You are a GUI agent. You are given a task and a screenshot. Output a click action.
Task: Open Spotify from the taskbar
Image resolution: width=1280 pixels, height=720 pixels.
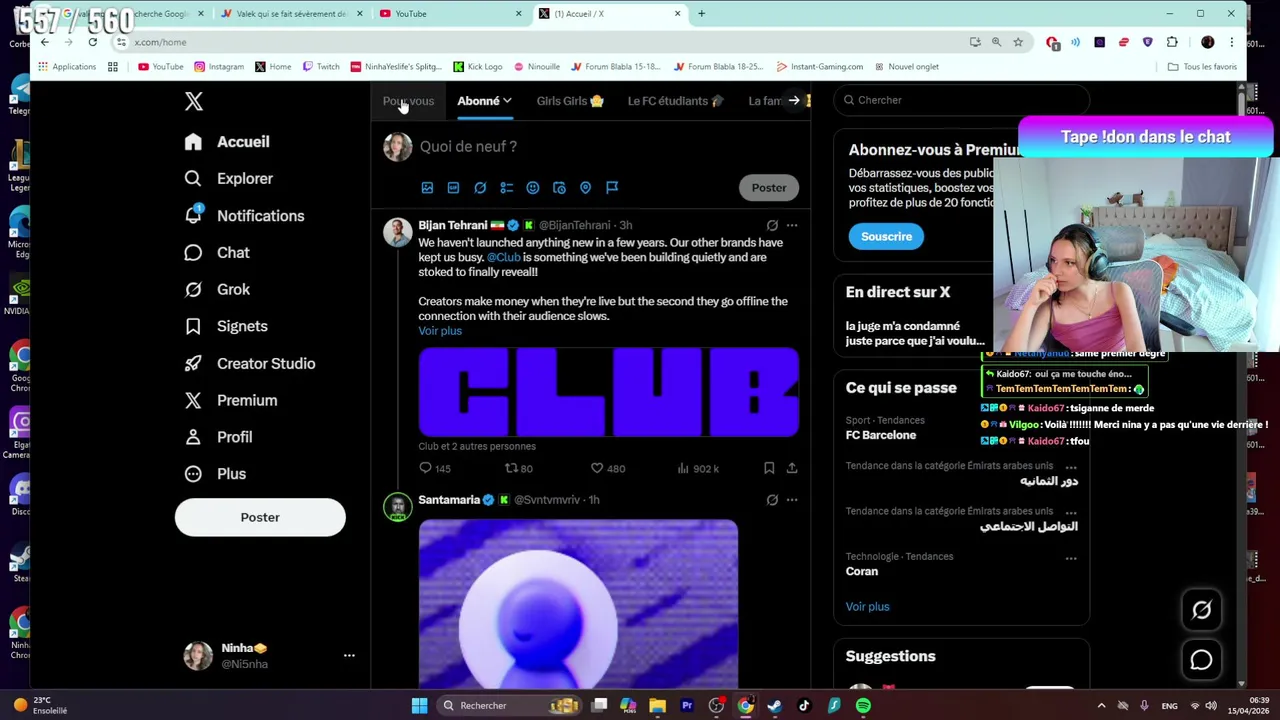point(863,706)
